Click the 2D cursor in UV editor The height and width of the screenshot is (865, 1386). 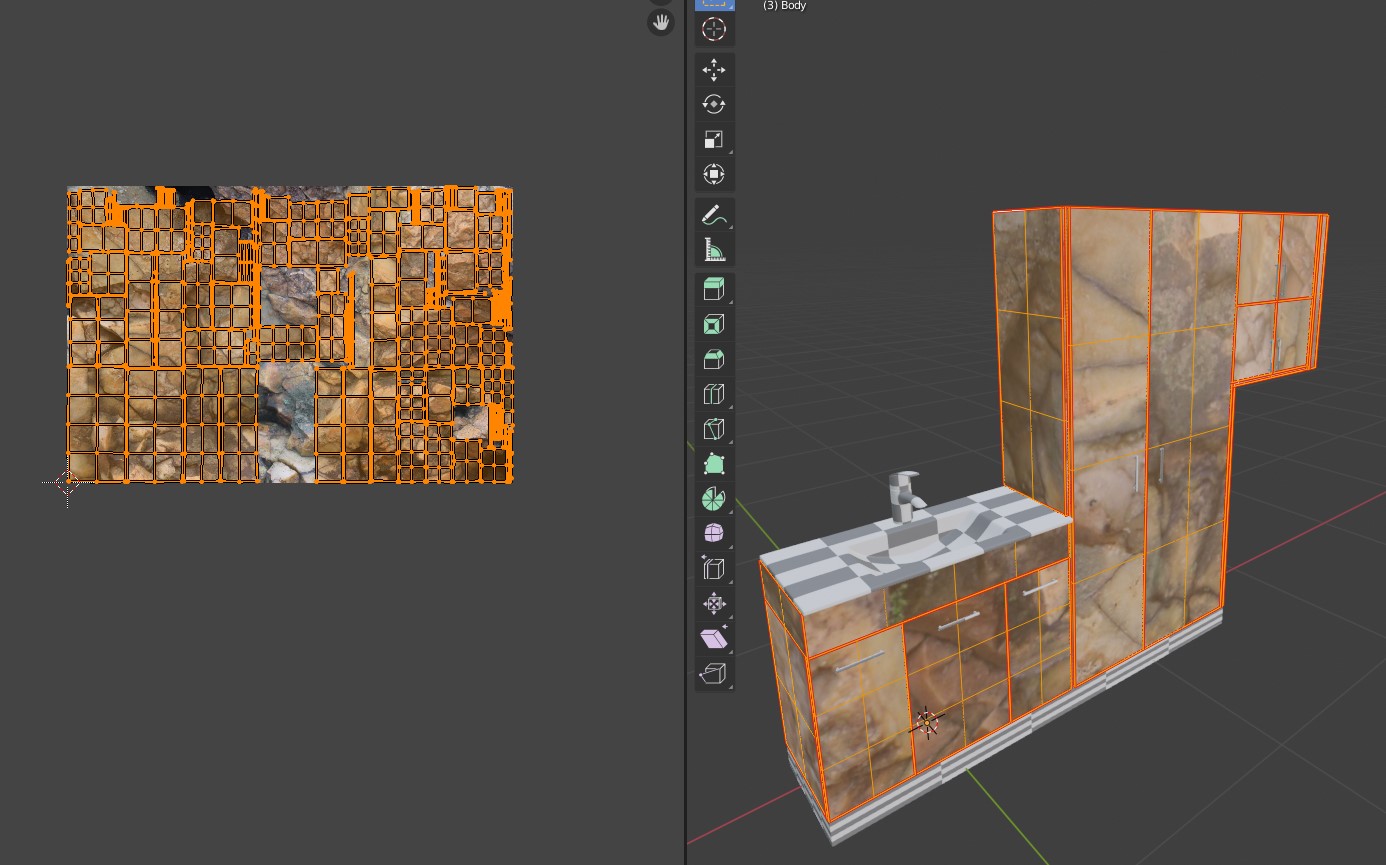click(x=67, y=483)
